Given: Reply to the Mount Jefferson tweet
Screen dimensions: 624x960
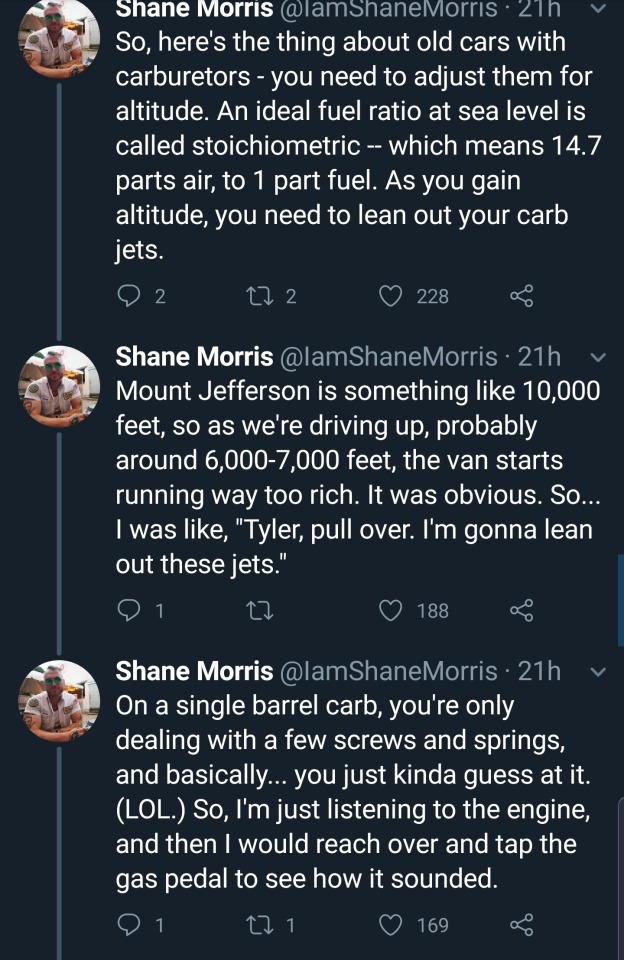Looking at the screenshot, I should (x=131, y=610).
